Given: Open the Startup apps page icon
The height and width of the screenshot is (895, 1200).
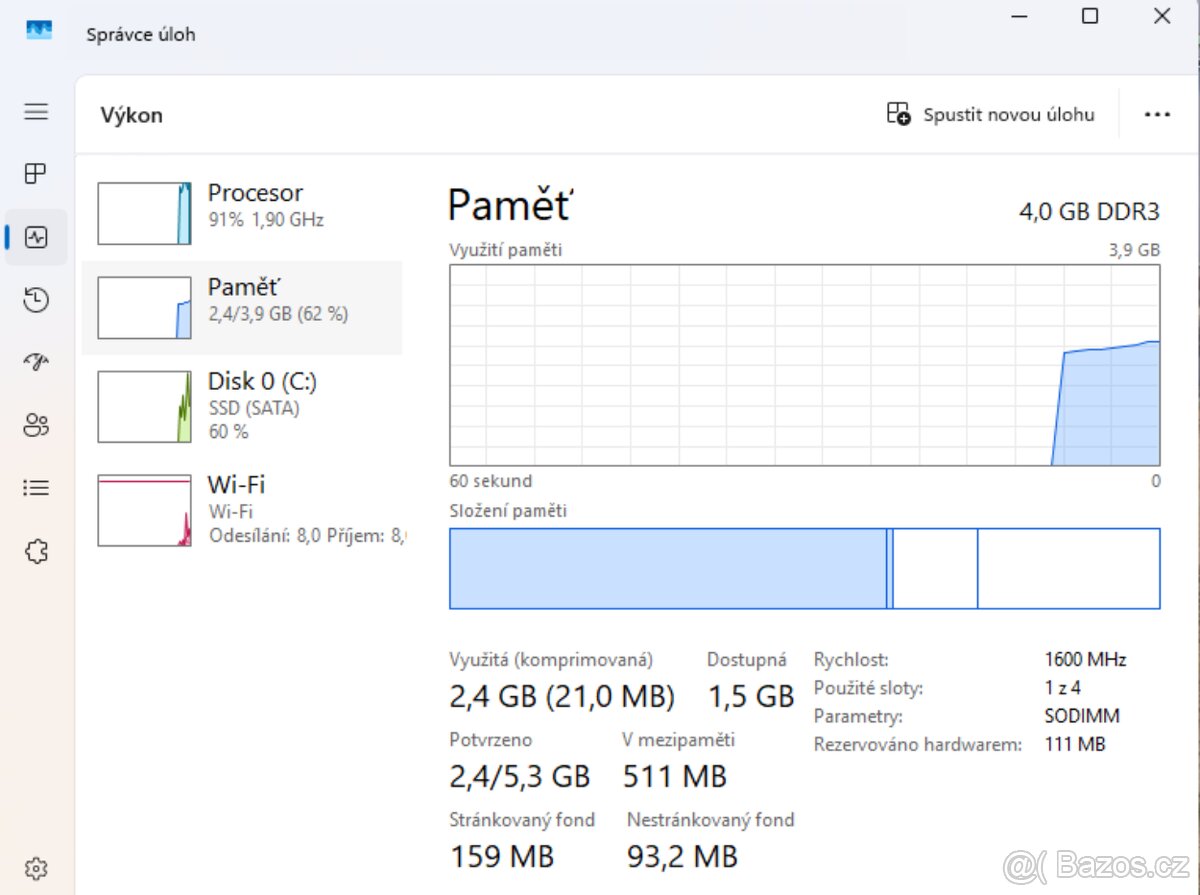Looking at the screenshot, I should click(x=36, y=362).
